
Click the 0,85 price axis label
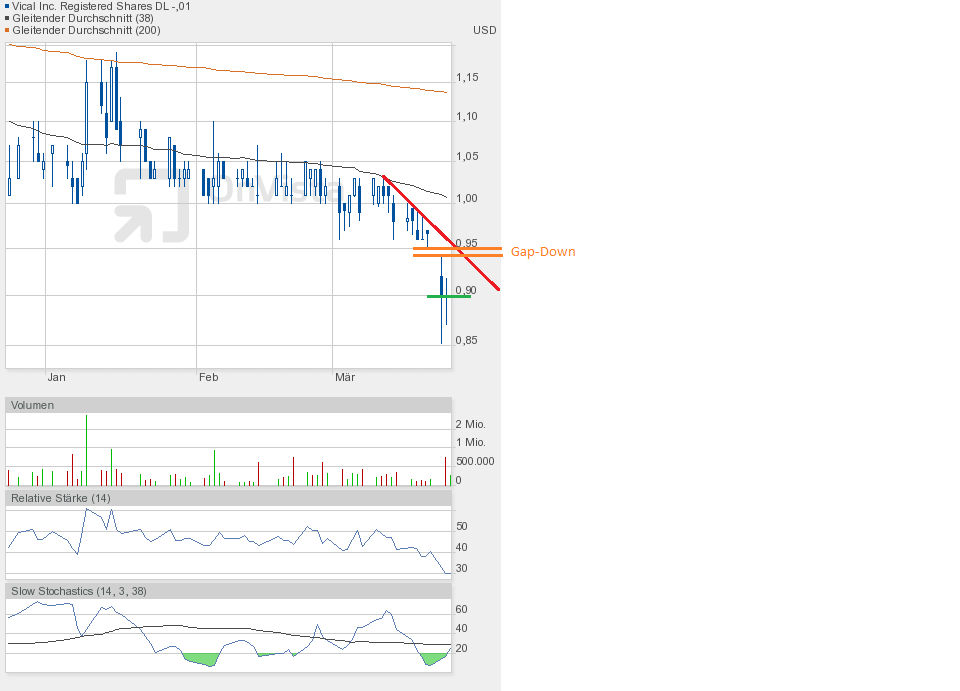[466, 340]
